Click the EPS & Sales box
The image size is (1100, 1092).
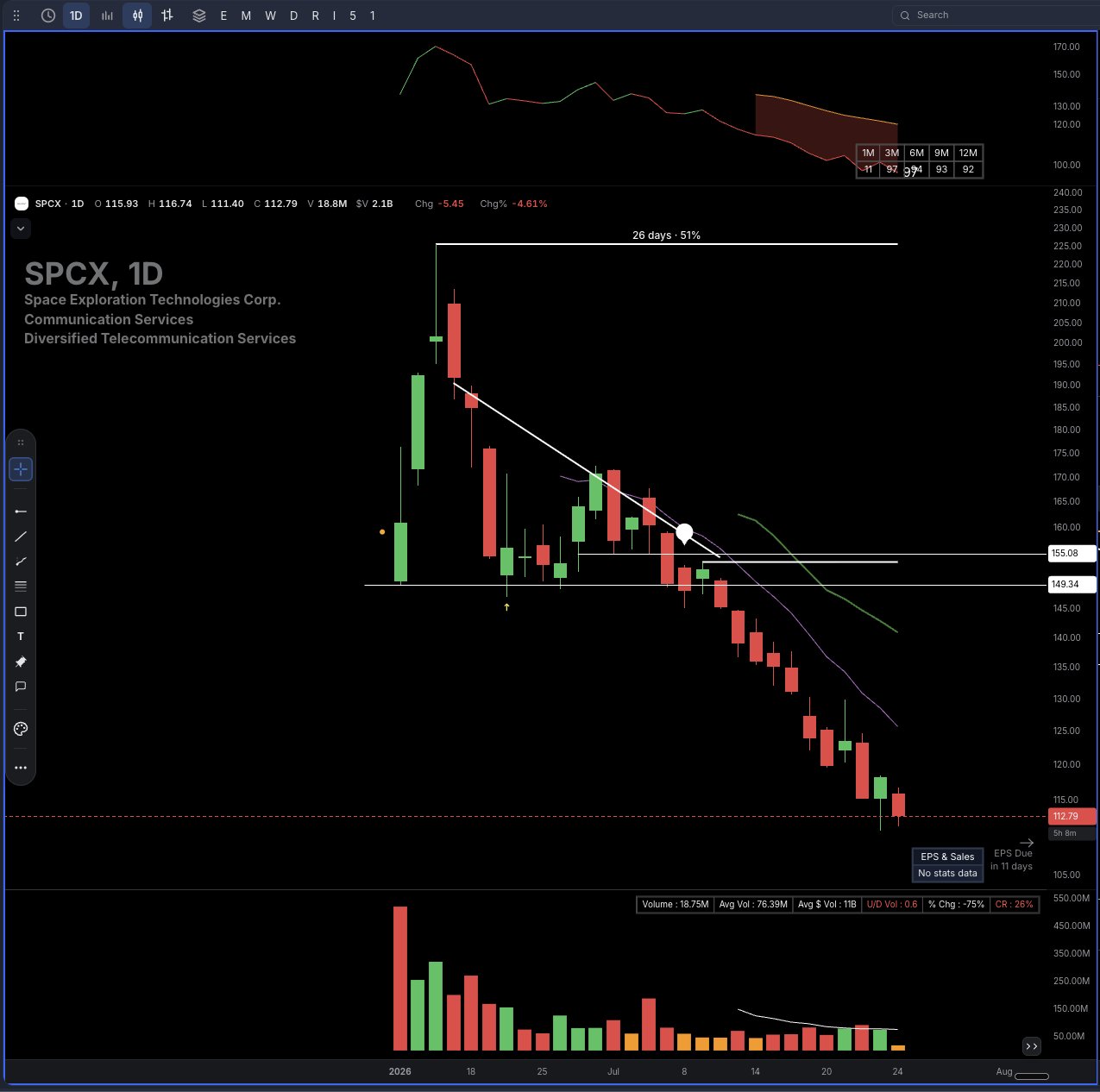(947, 857)
